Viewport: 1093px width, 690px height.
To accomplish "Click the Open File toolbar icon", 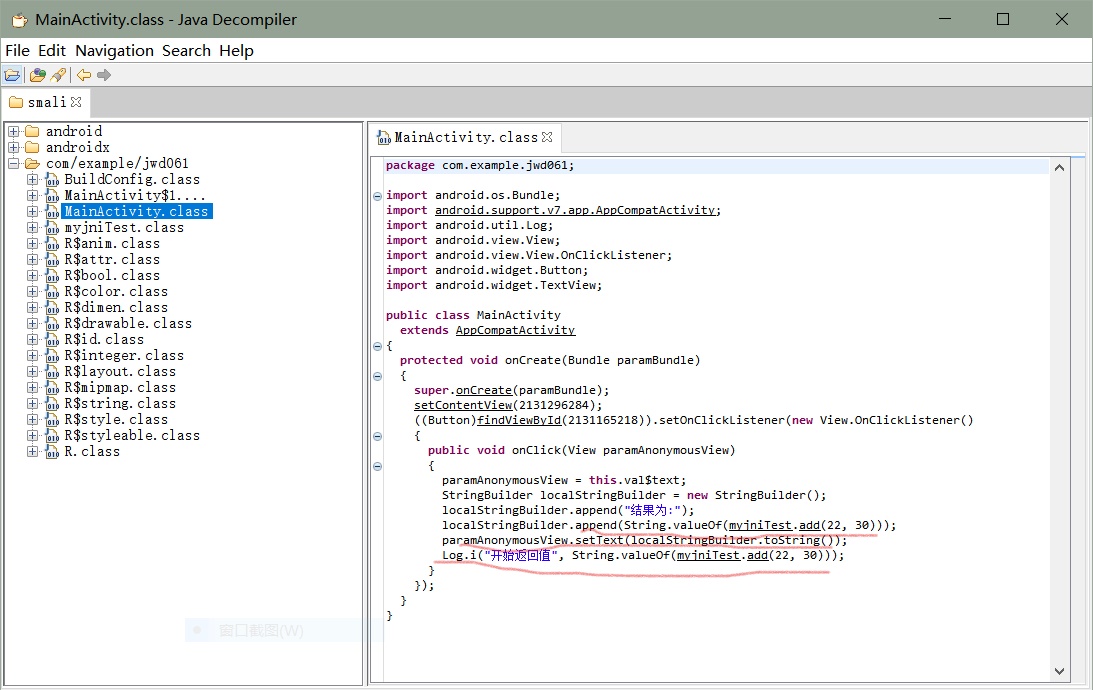I will 12,75.
